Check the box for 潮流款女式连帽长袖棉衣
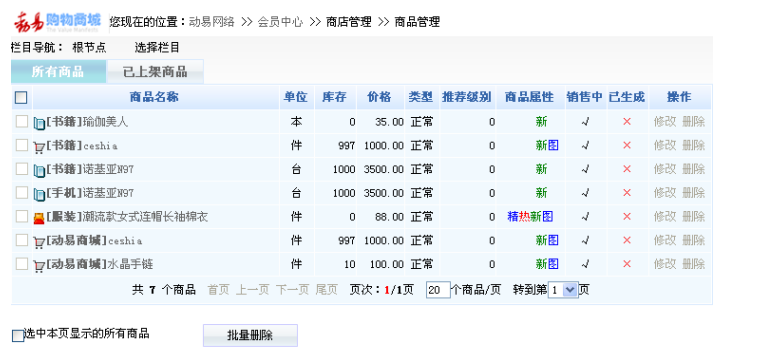Screen dimensions: 771x363 point(22,216)
